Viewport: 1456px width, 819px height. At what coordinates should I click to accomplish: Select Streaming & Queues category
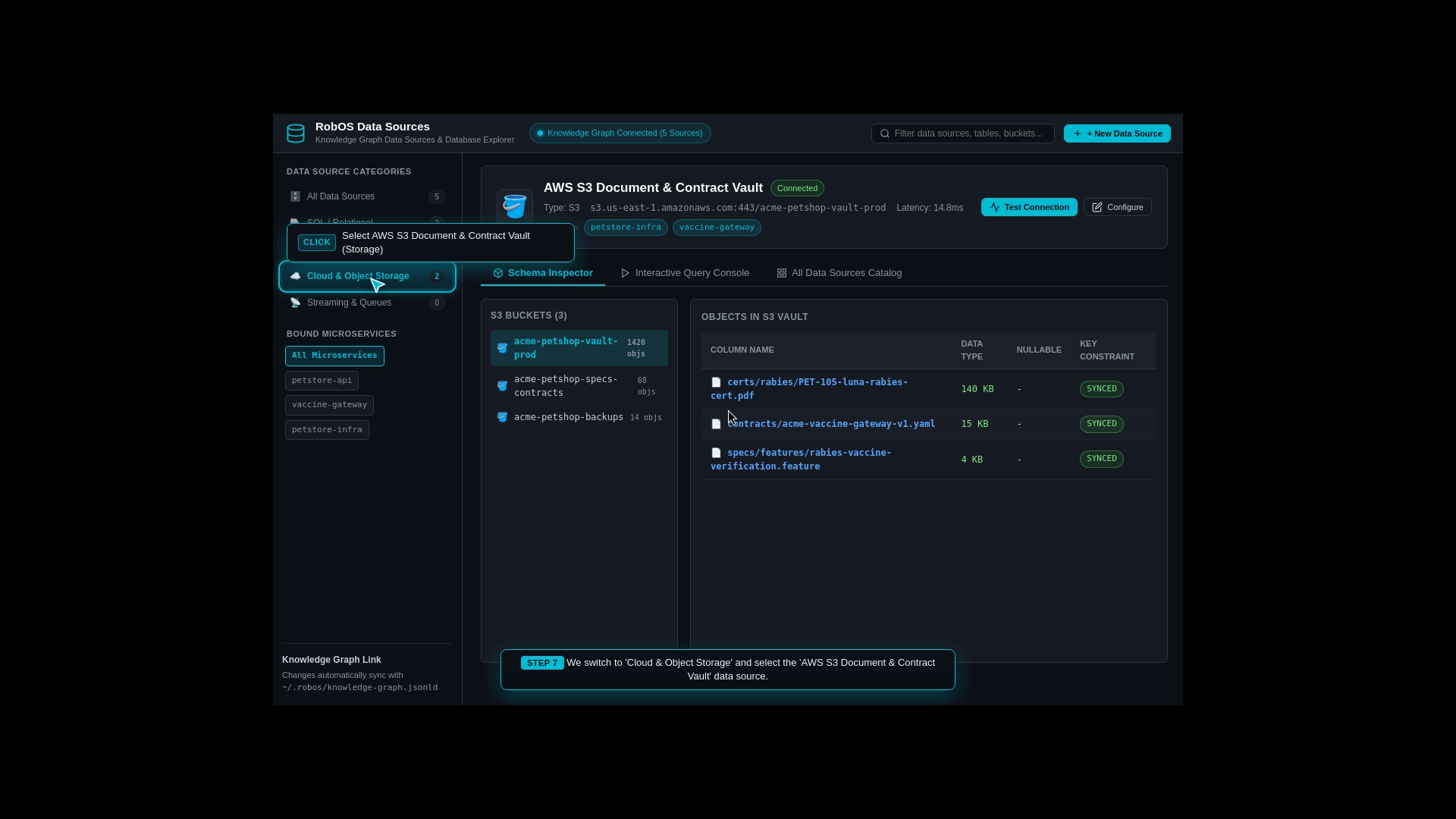[x=367, y=303]
